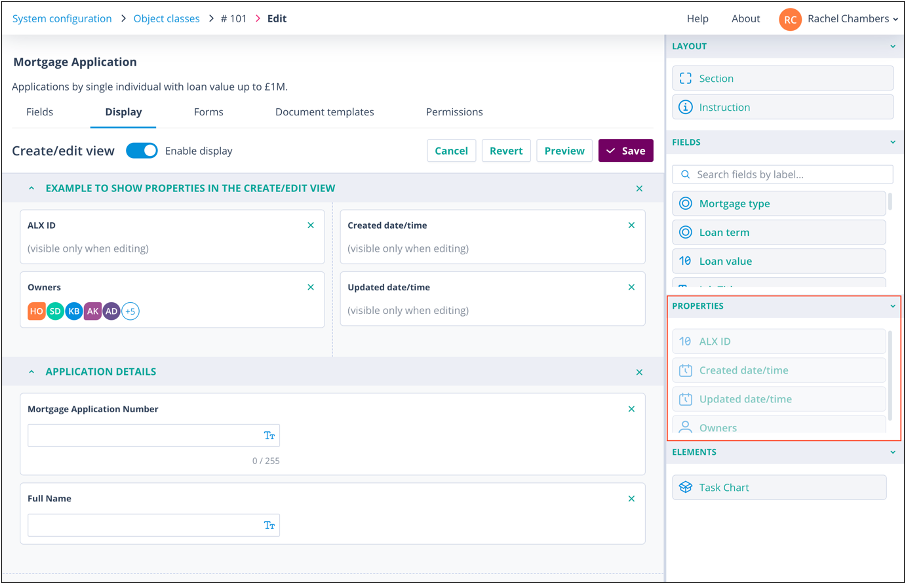Click the Mortgage Application heading text
The height and width of the screenshot is (584, 906).
tap(75, 62)
